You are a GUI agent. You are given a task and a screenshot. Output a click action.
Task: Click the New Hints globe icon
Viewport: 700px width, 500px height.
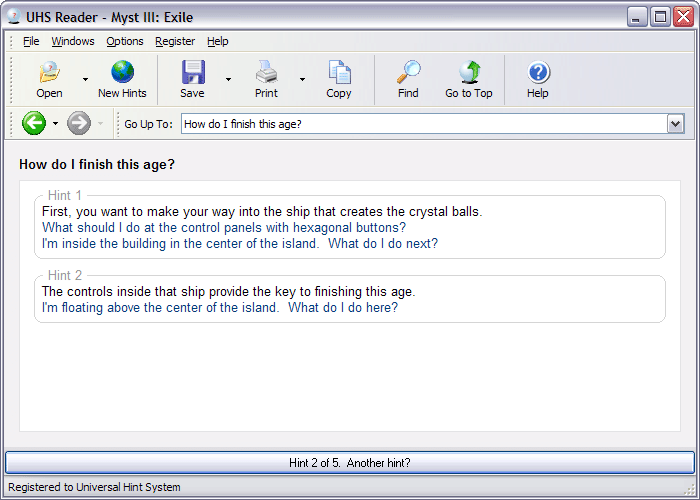pos(122,72)
